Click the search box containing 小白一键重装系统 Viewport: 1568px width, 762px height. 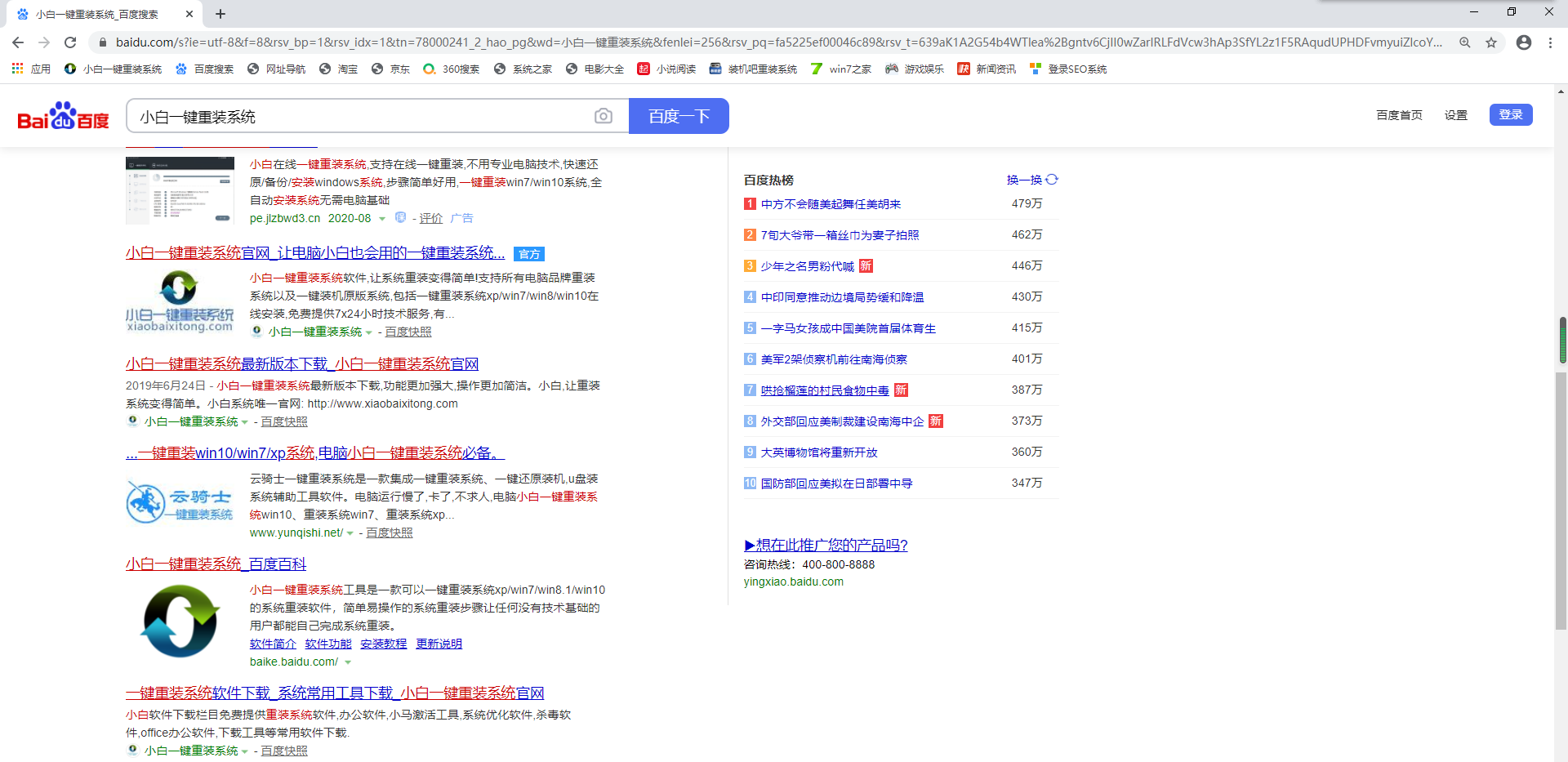[359, 116]
